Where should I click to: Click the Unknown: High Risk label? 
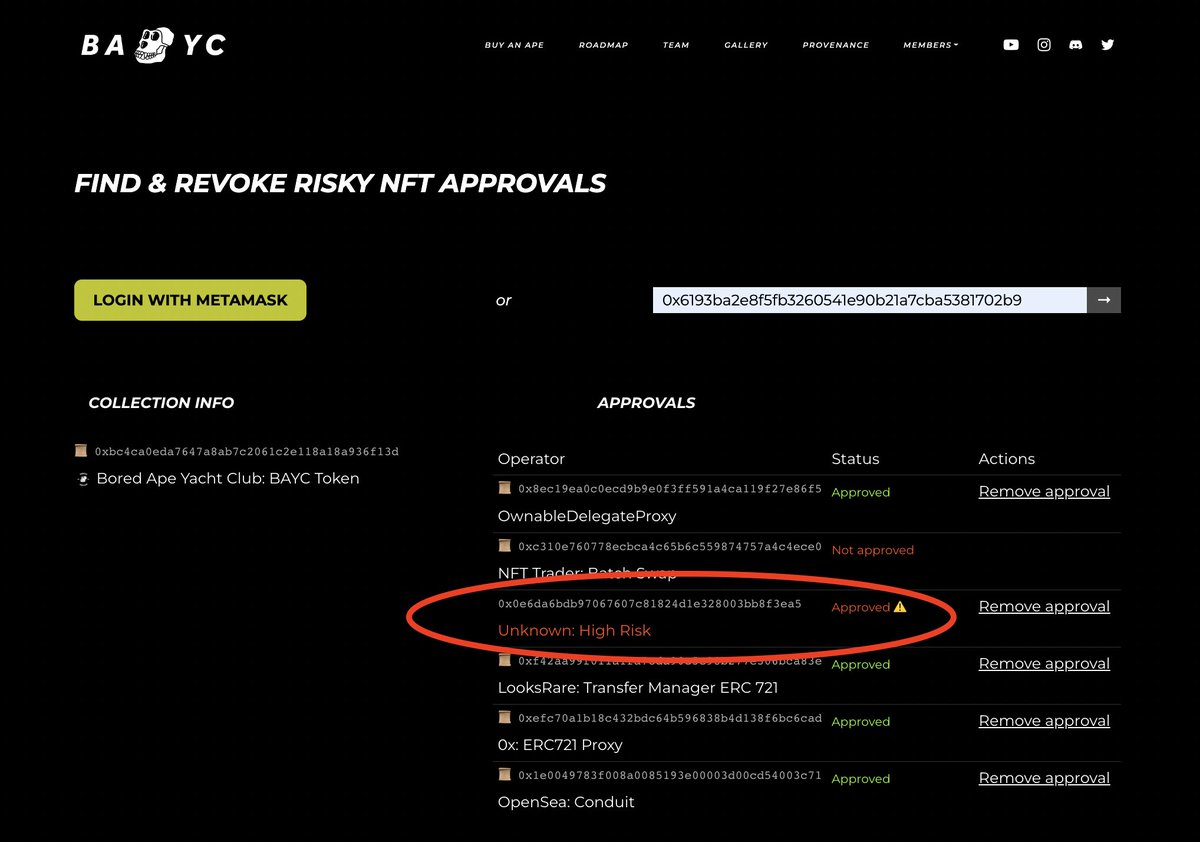pos(574,630)
